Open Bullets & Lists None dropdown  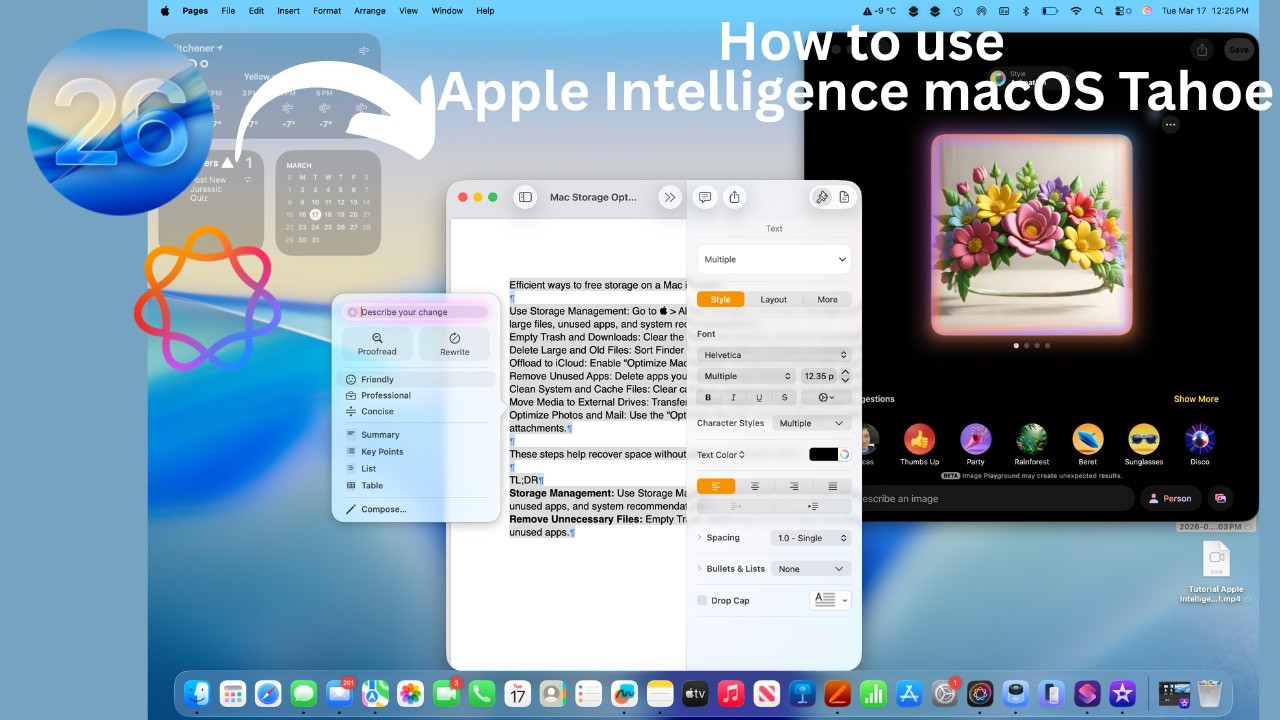click(x=811, y=569)
